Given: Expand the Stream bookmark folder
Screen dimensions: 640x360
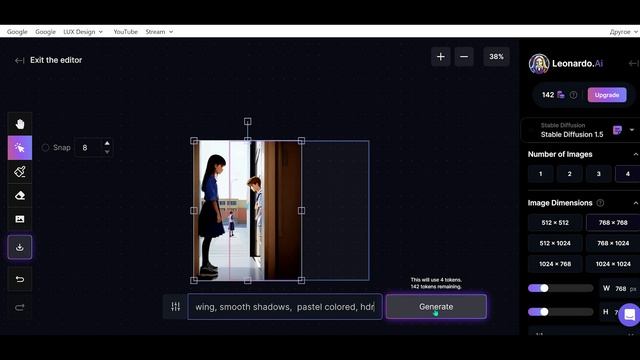Looking at the screenshot, I should tap(159, 31).
